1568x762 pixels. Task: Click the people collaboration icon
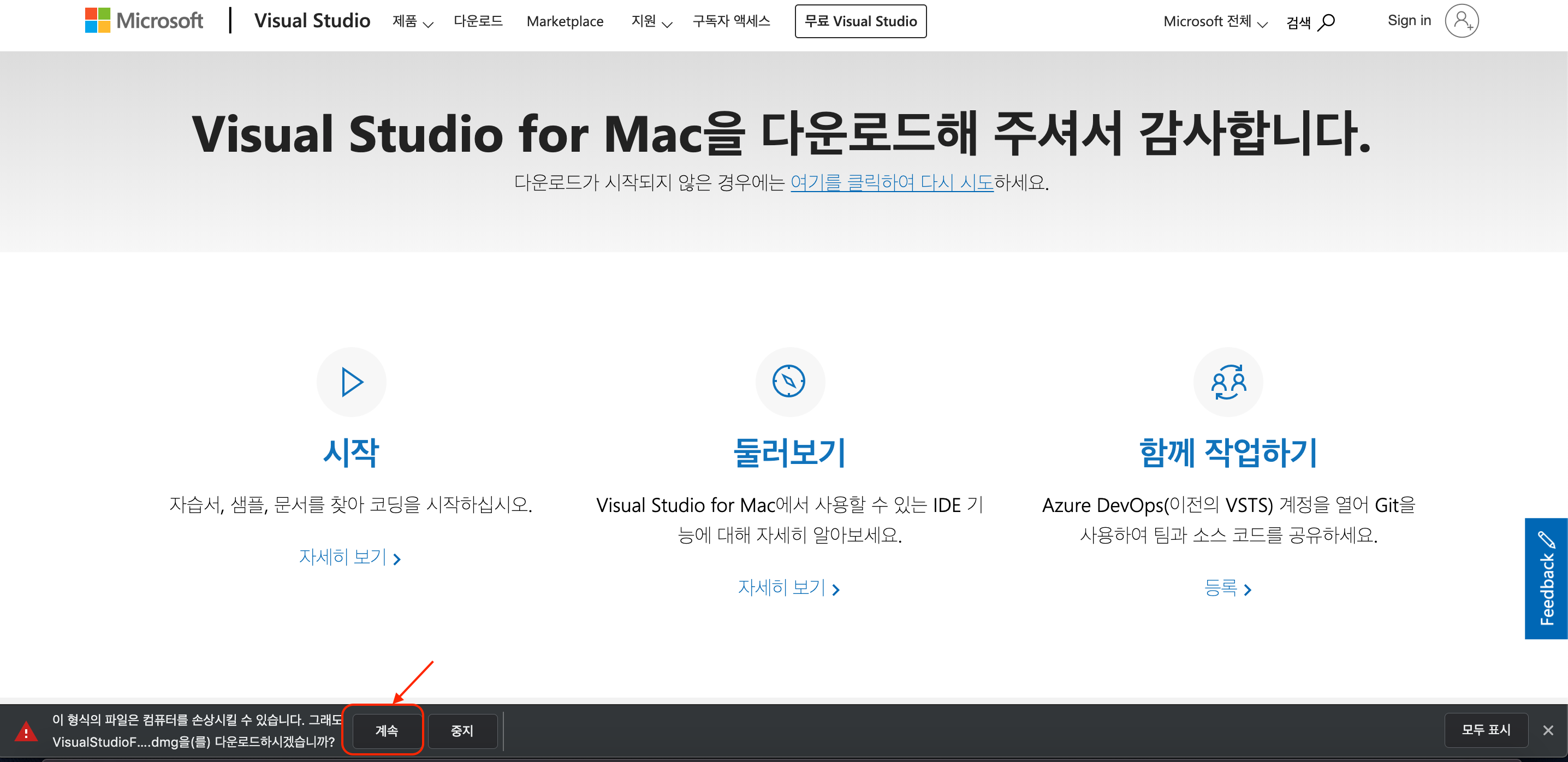(1228, 382)
